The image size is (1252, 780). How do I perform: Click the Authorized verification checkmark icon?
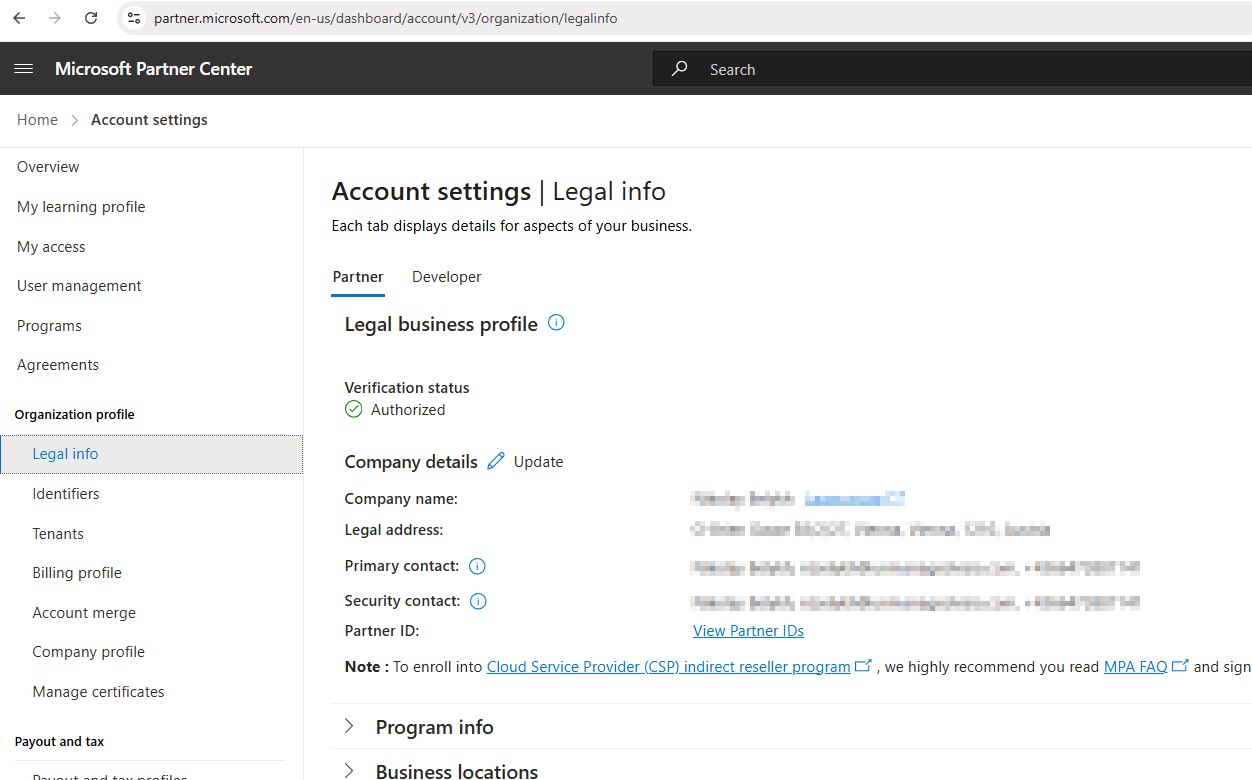point(354,409)
